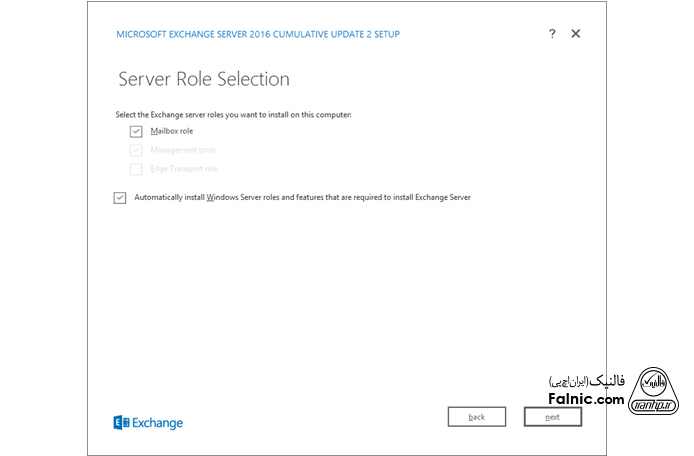This screenshot has height=456, width=694.
Task: Click the Mailbox role label text
Action: 171,131
